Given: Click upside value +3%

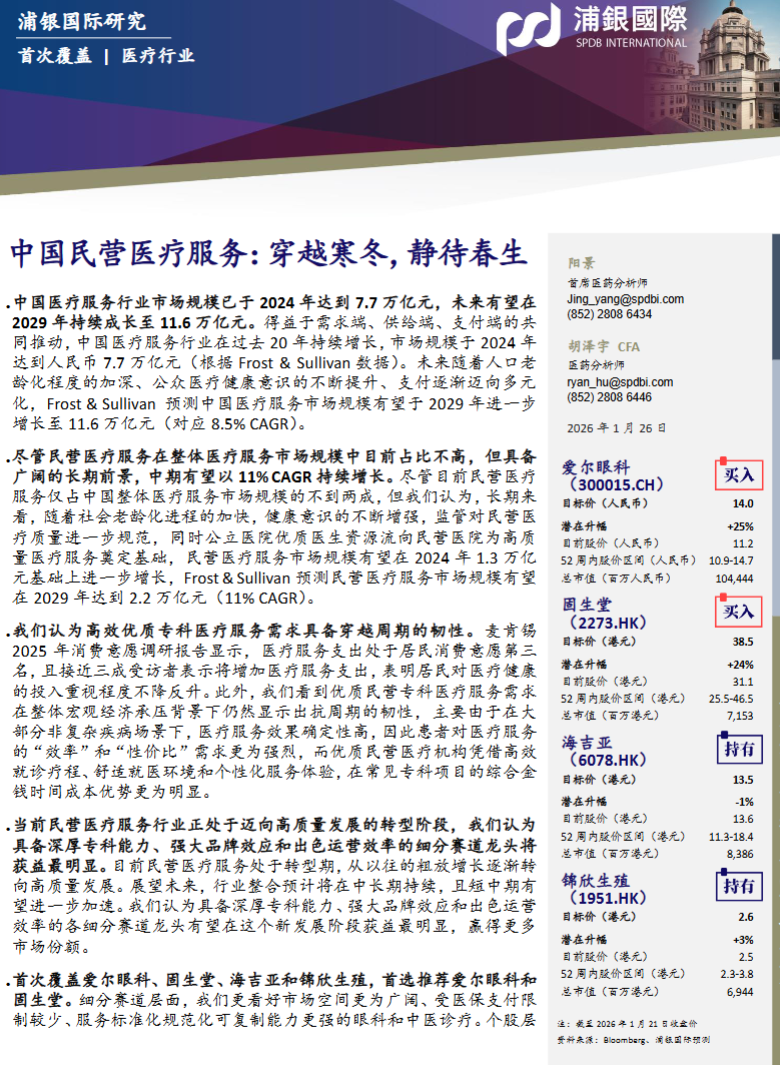Looking at the screenshot, I should click(x=743, y=939).
